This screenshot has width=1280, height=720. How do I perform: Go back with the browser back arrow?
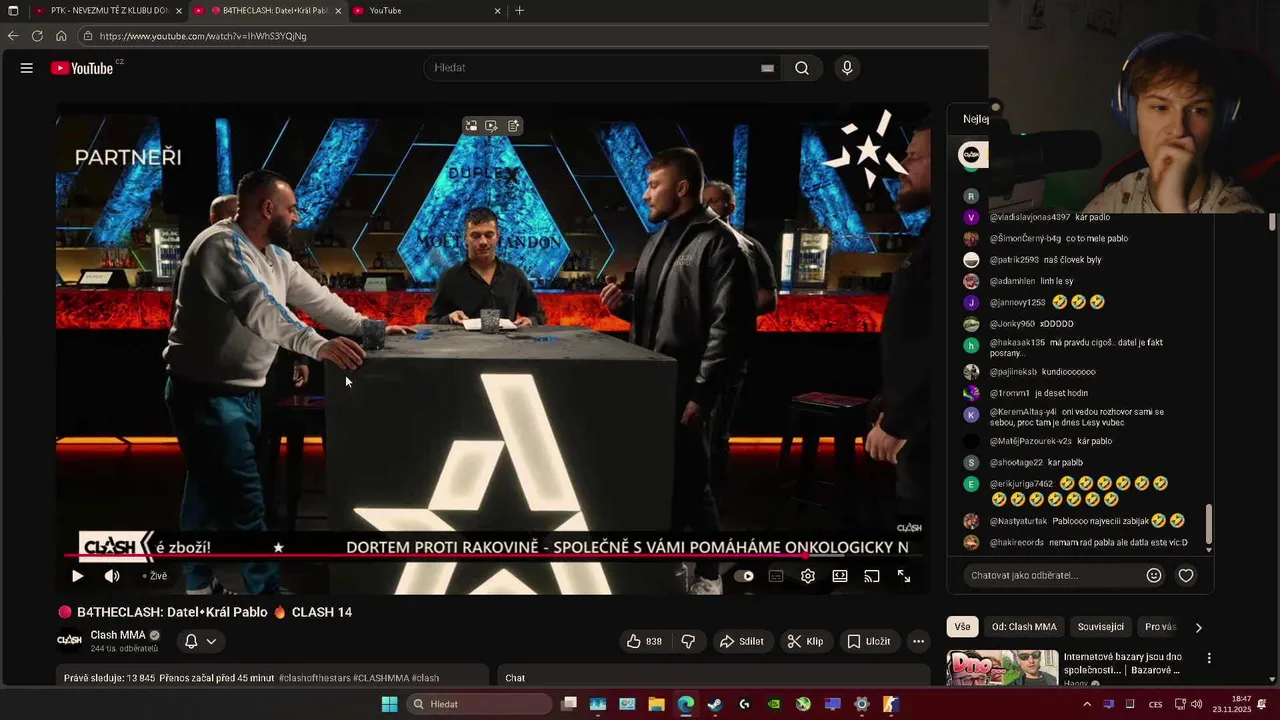coord(13,36)
